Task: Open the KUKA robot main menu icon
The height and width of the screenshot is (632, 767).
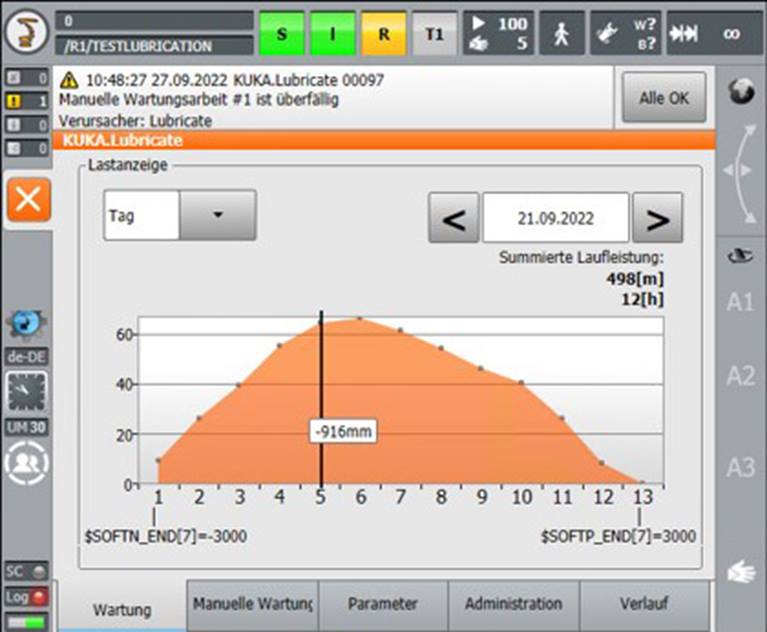Action: 26,32
